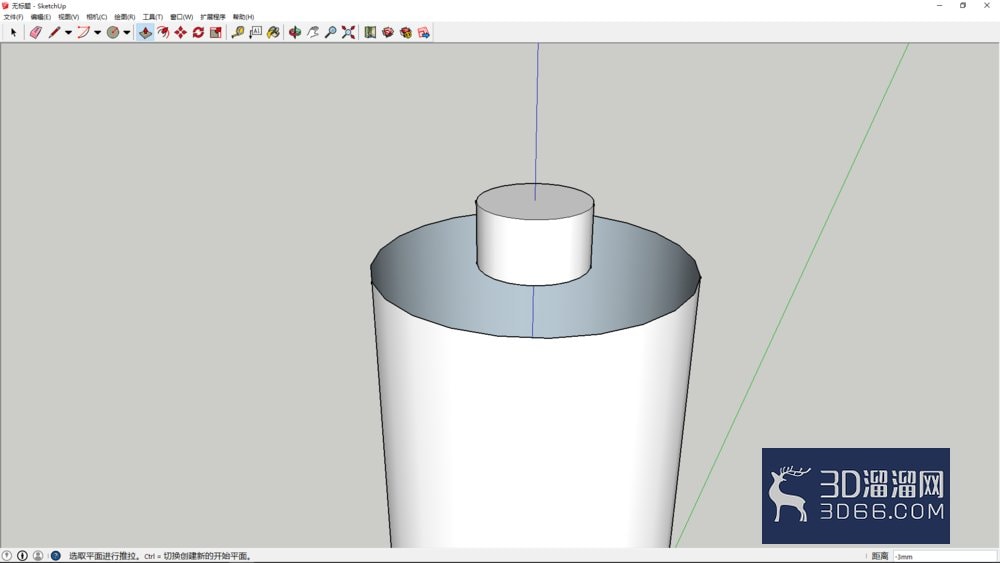Click the Send to LayOut icon
Viewport: 1000px width, 563px height.
click(x=423, y=33)
